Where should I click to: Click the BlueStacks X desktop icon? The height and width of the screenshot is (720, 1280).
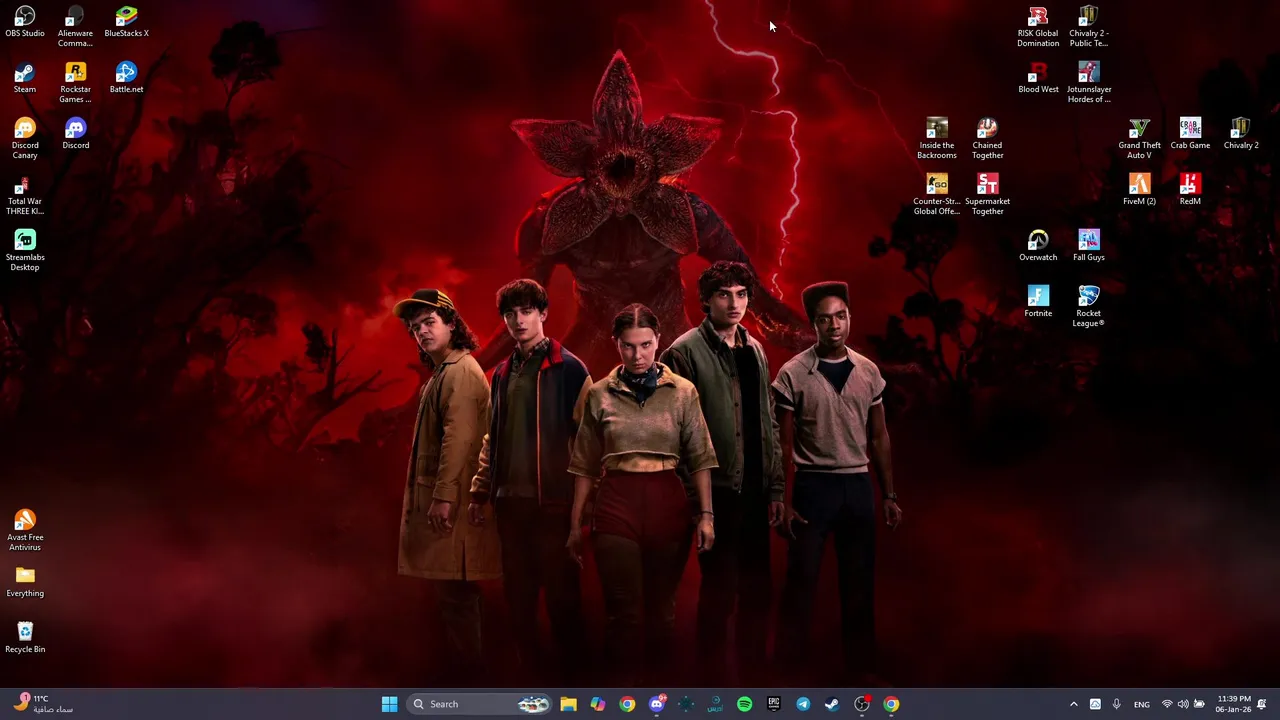coord(126,22)
